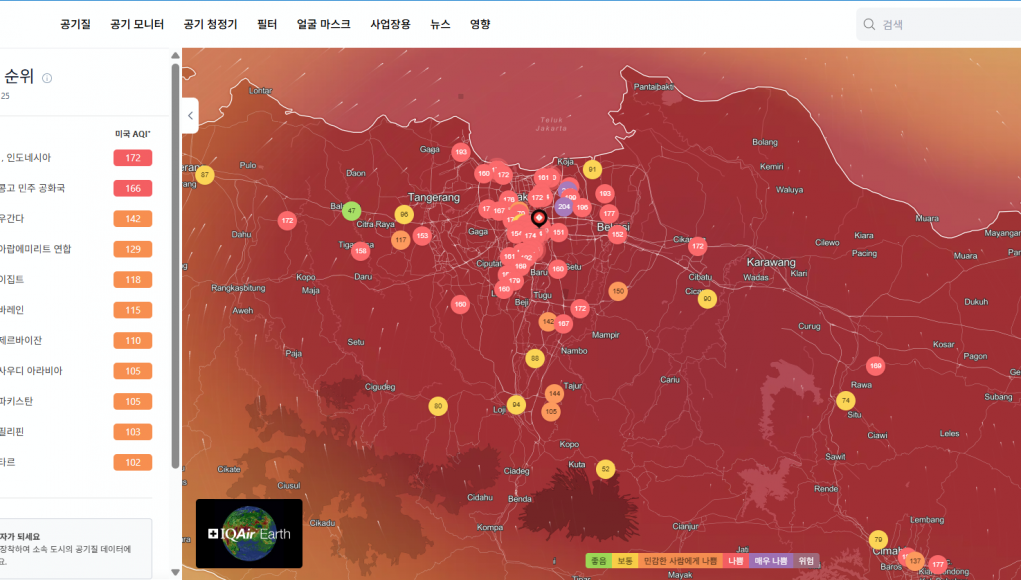
Task: Collapse the ranking sidebar with the chevron
Action: (x=190, y=116)
